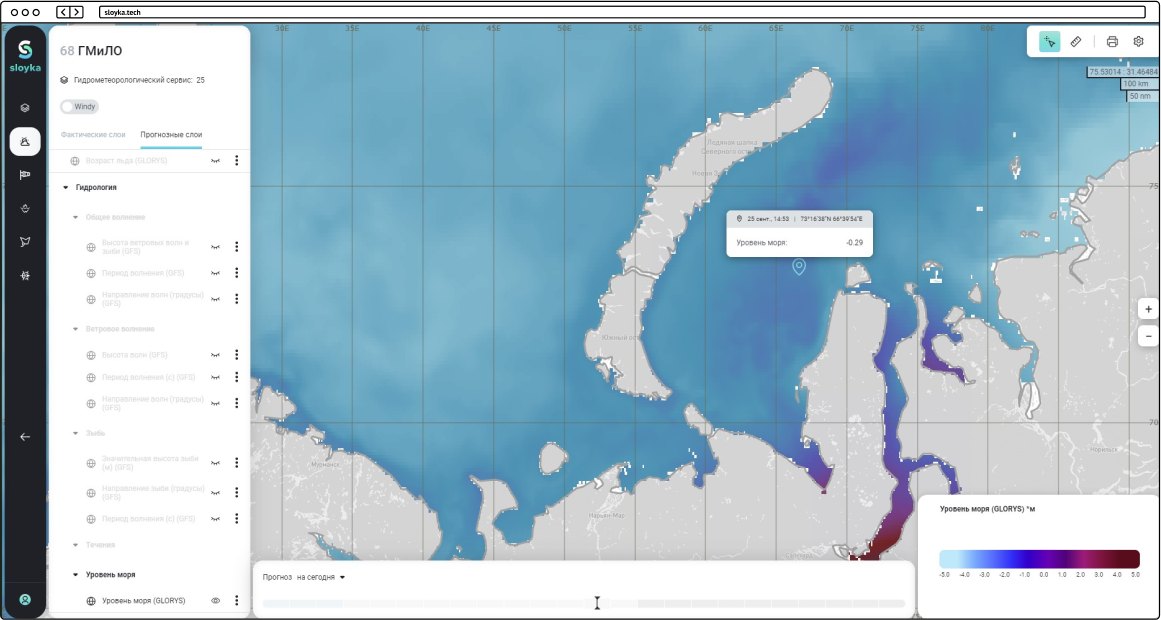
Task: Select the weather cloud icon in sidebar
Action: [x=25, y=141]
